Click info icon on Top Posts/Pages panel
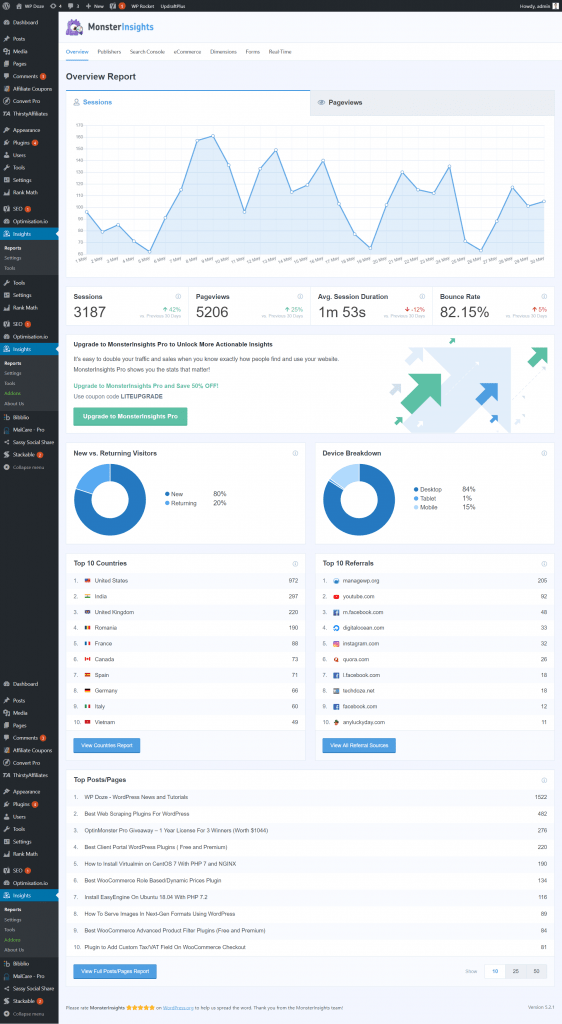Image resolution: width=562 pixels, height=1024 pixels. 544,780
